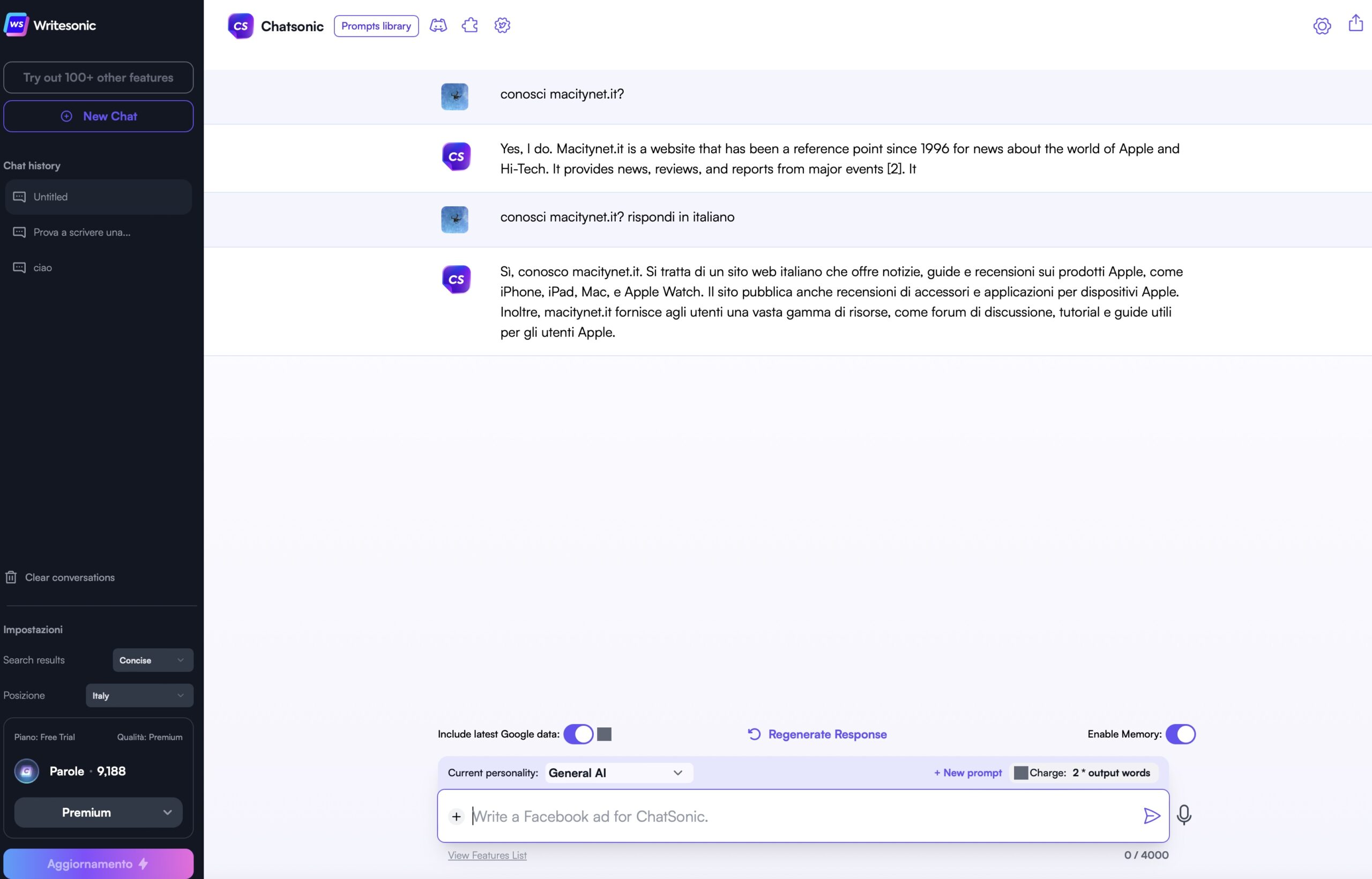Viewport: 1372px width, 879px height.
Task: Toggle the Enable Memory switch
Action: click(1180, 734)
